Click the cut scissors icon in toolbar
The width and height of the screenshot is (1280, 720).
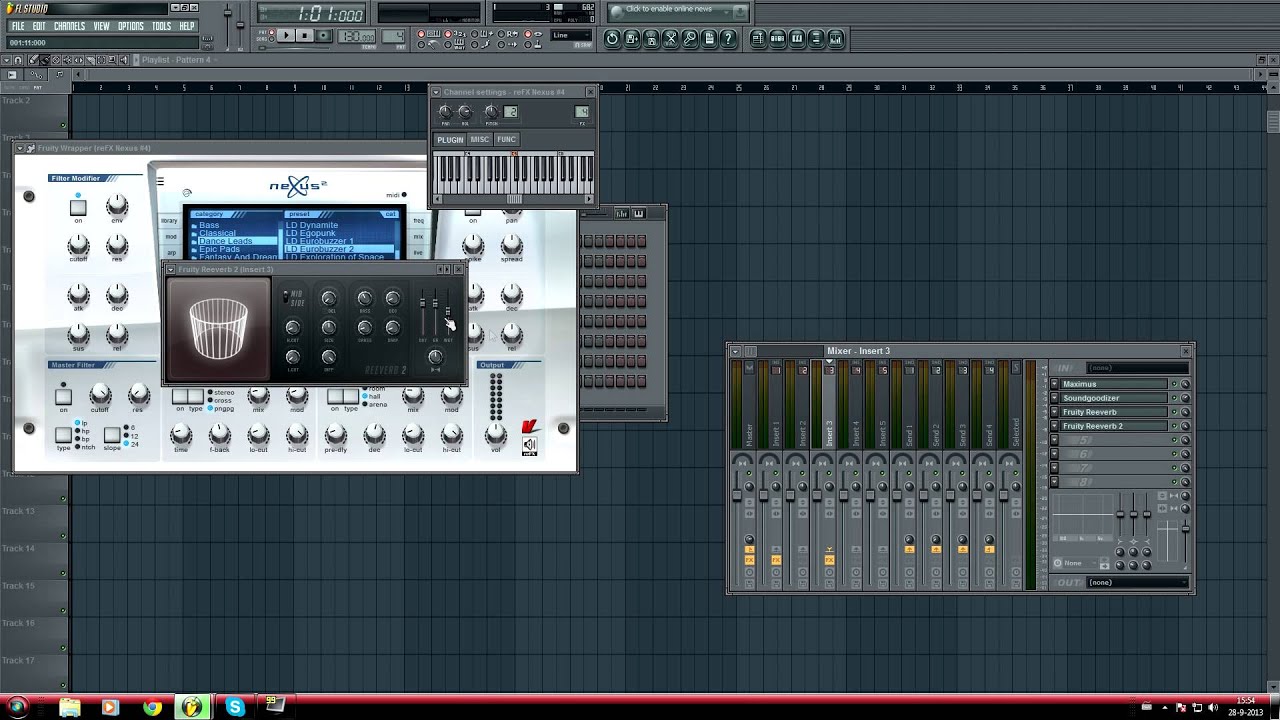click(670, 38)
